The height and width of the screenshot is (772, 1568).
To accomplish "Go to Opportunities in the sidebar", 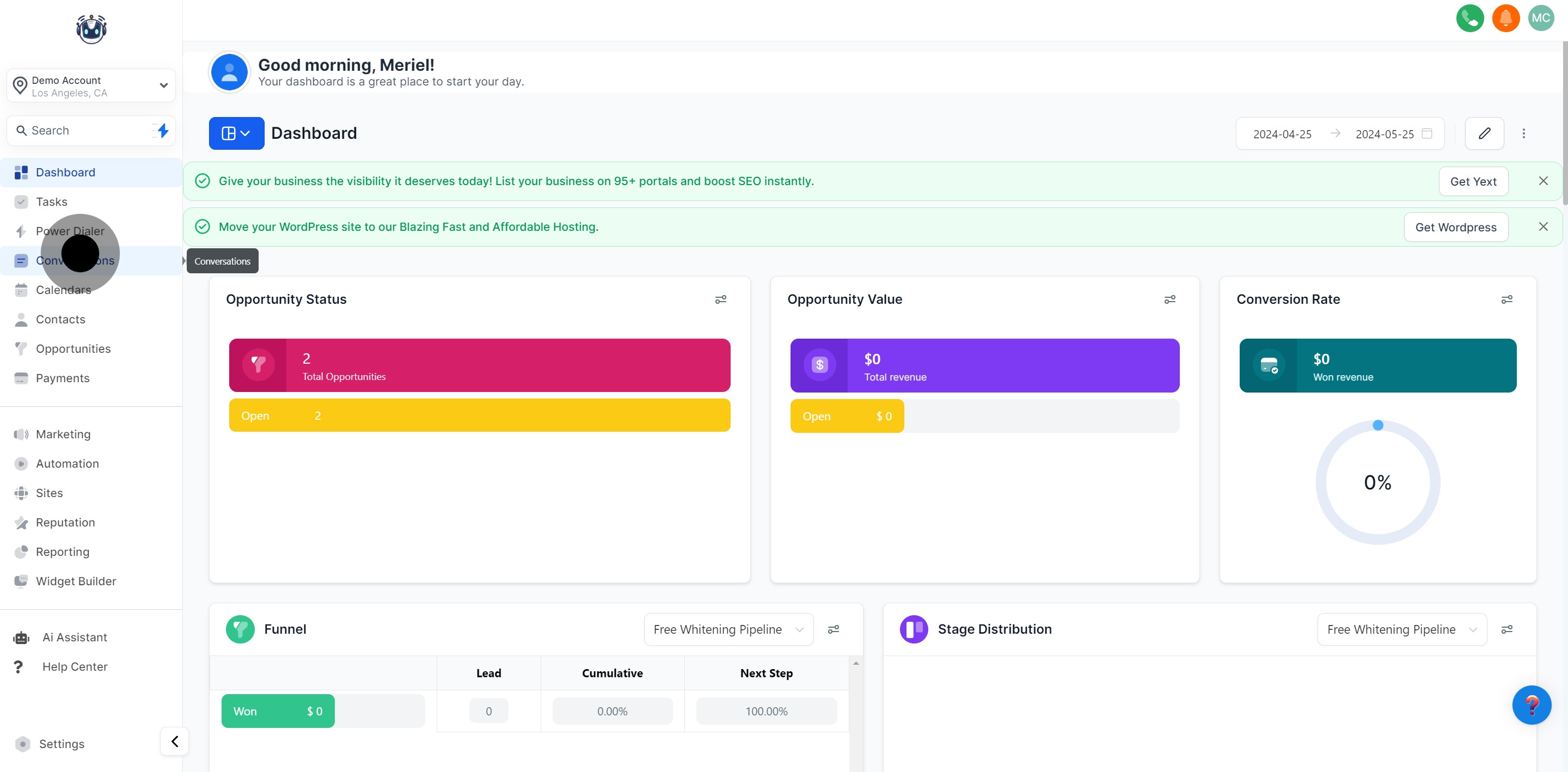I will [x=73, y=349].
